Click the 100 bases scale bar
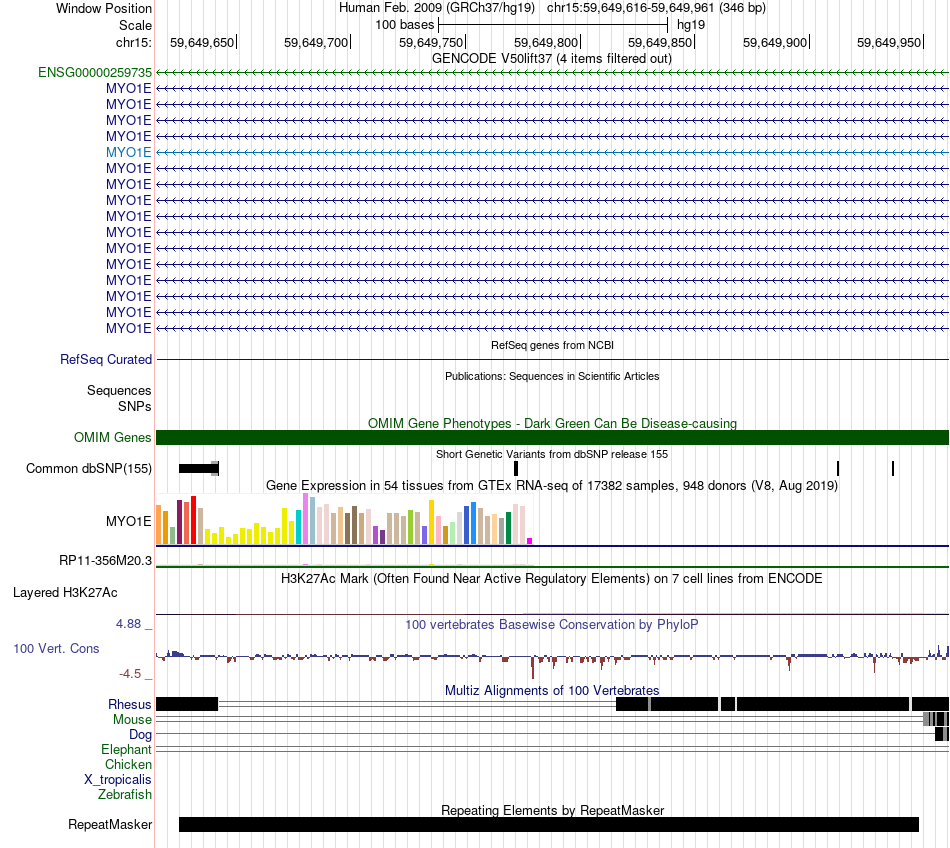 point(553,25)
